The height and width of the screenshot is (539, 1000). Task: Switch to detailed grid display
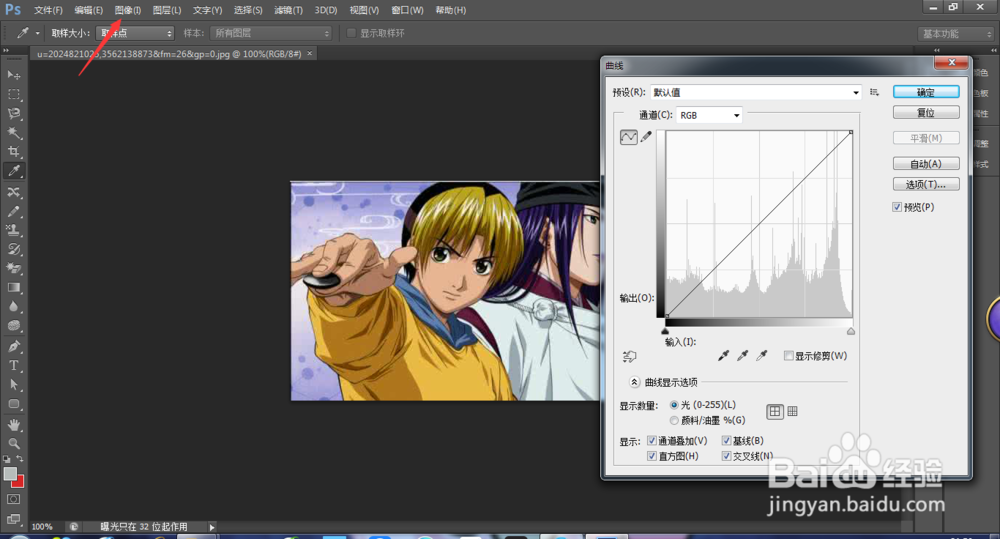click(792, 411)
